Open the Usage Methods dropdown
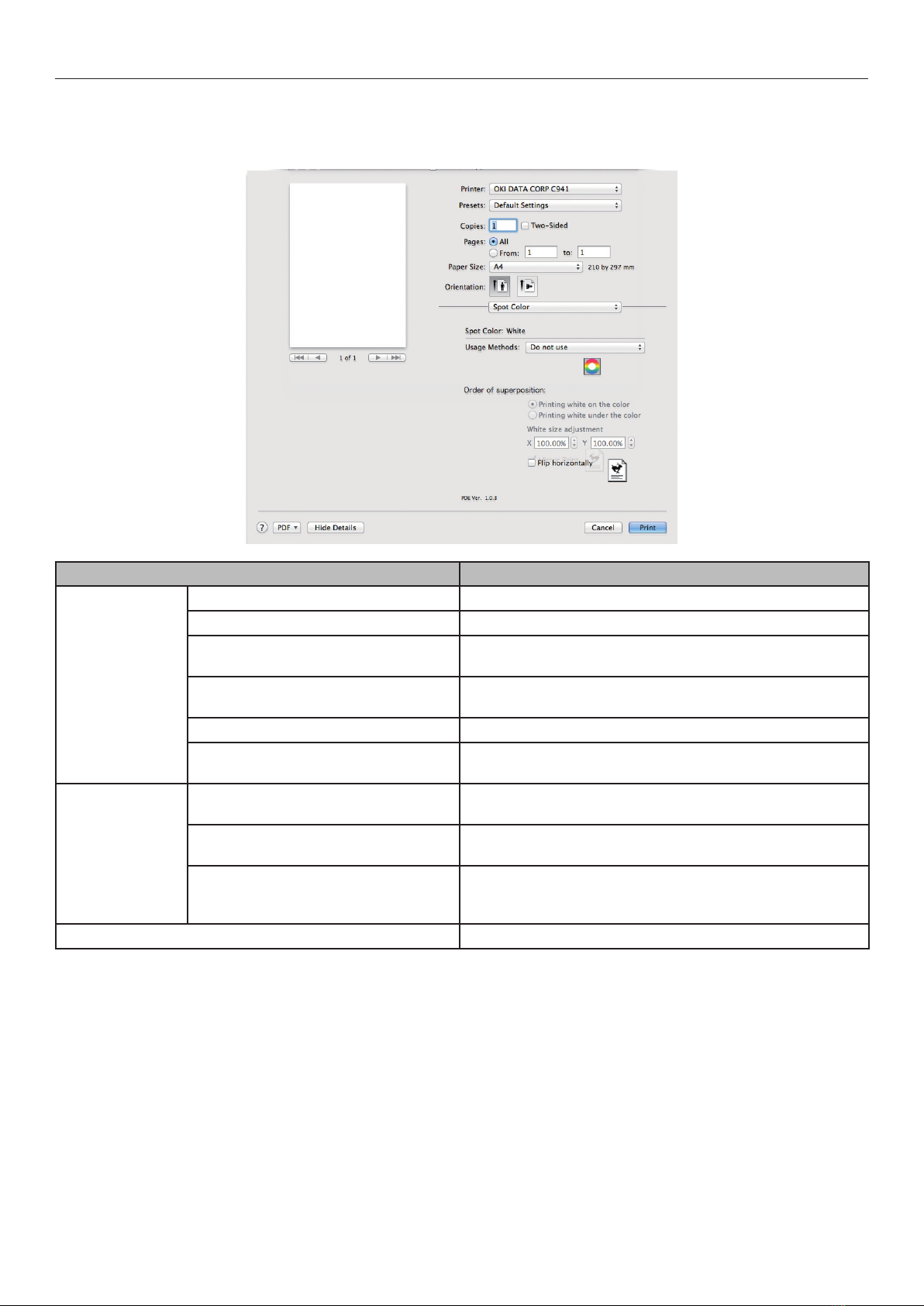 click(585, 347)
